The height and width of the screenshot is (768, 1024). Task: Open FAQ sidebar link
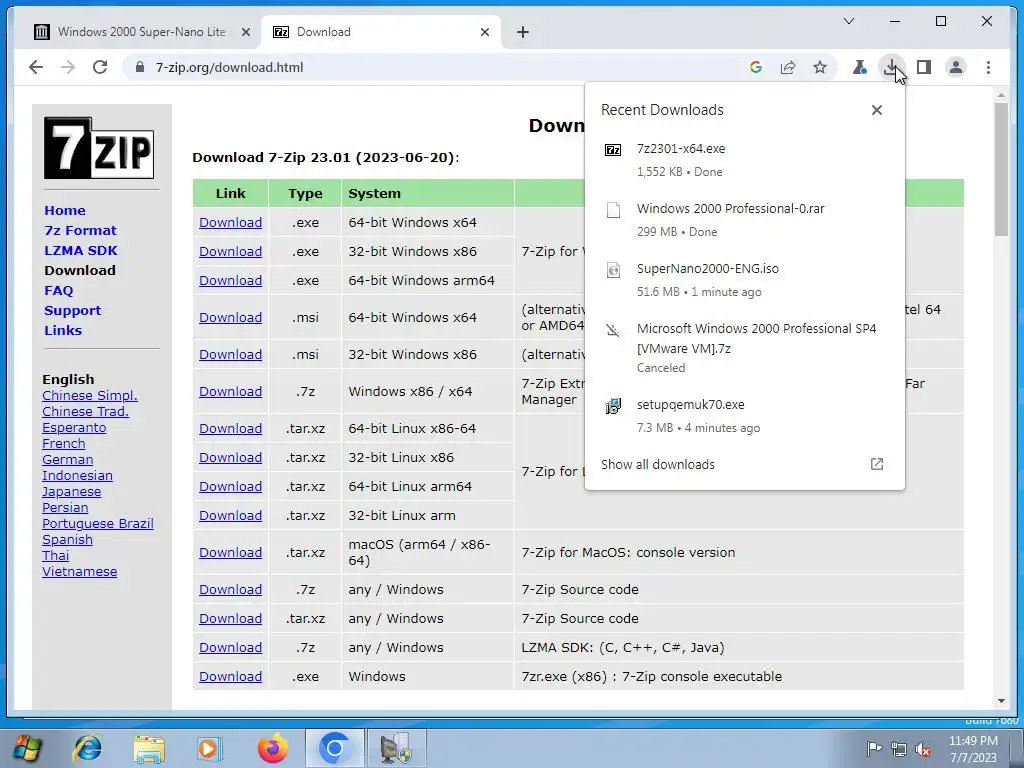[x=59, y=291]
